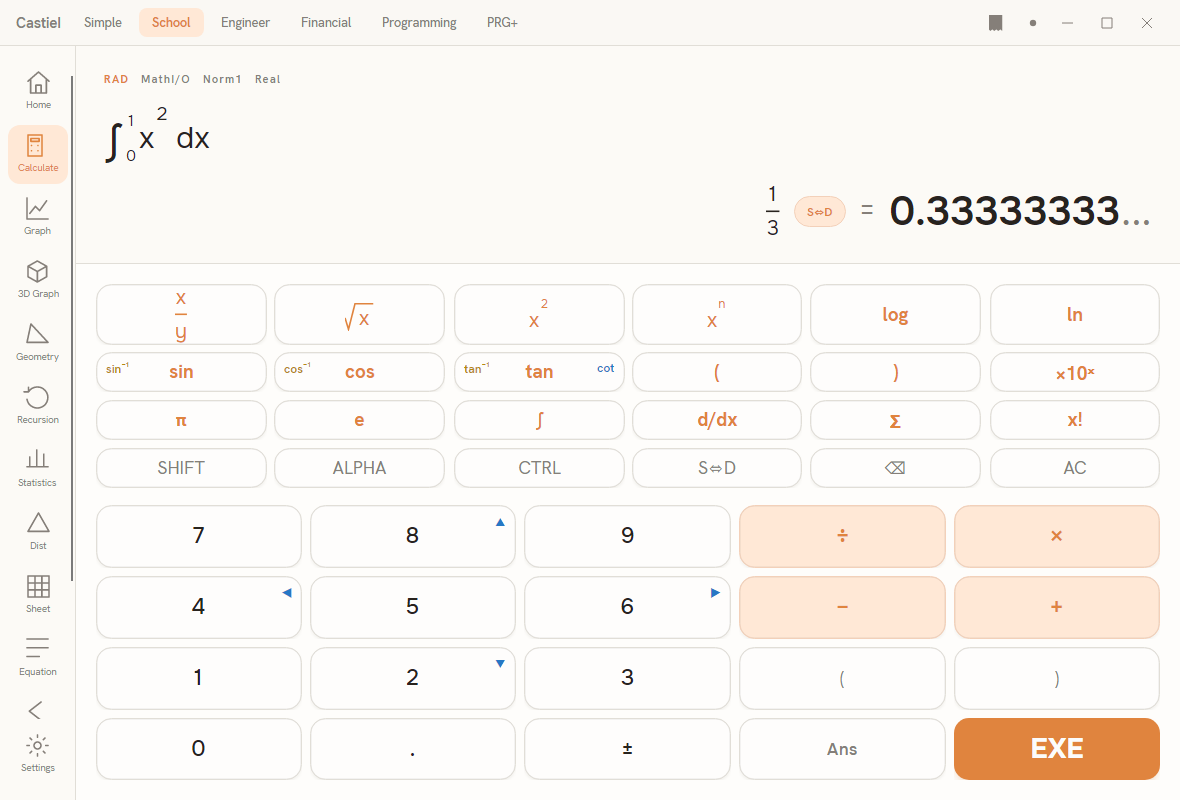
Task: Open the Geometry triangle icon
Action: [38, 342]
